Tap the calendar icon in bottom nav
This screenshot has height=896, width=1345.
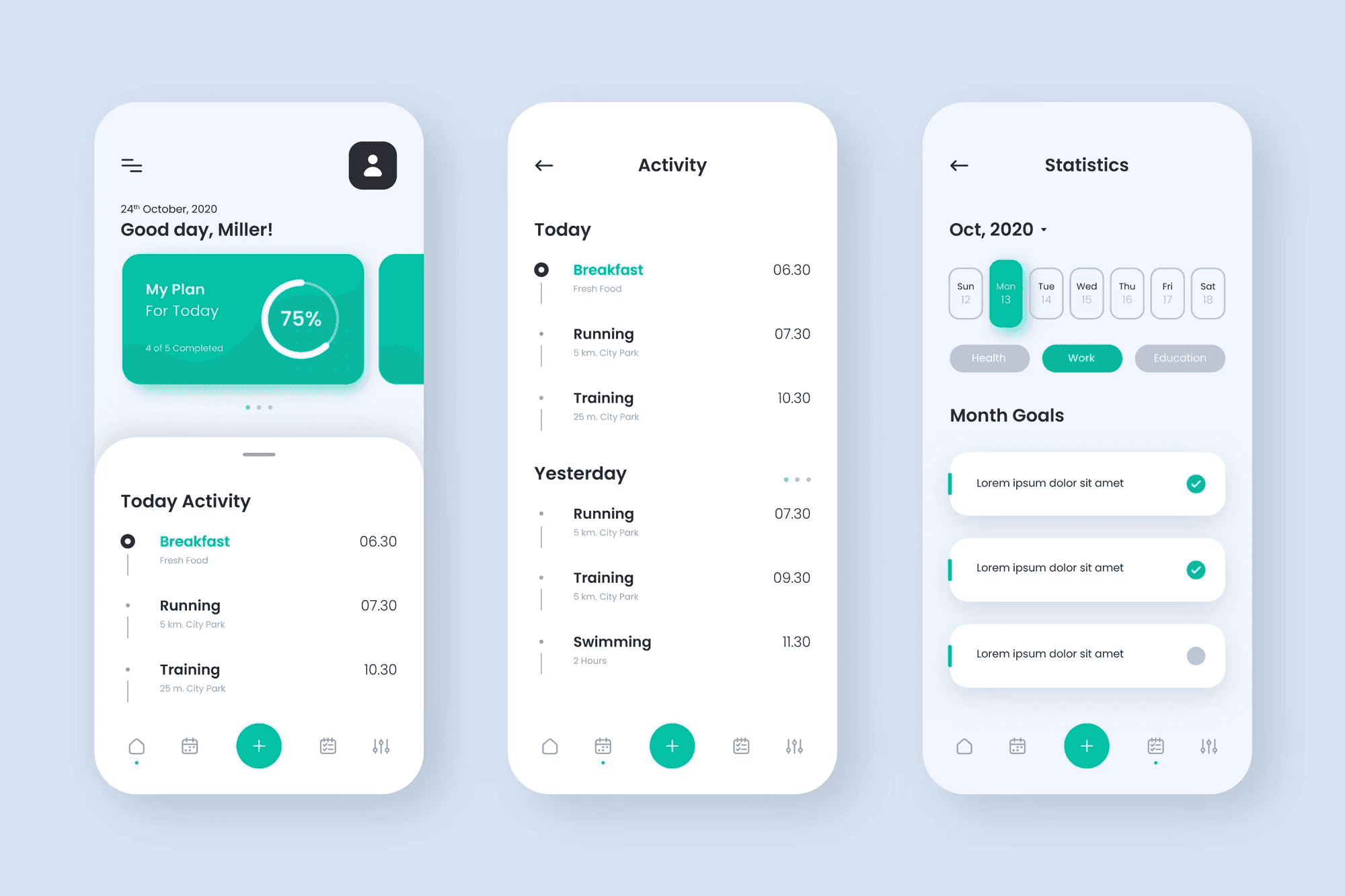point(190,746)
